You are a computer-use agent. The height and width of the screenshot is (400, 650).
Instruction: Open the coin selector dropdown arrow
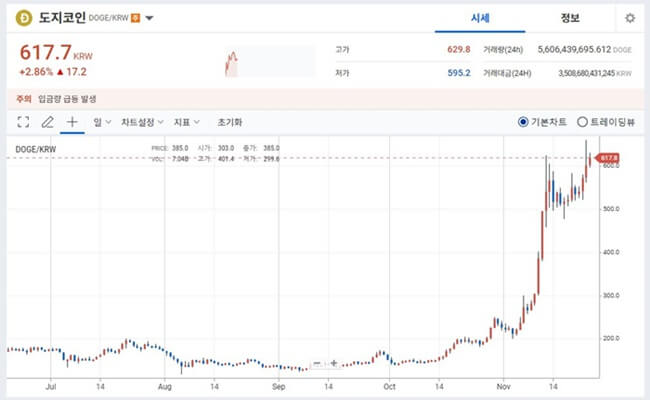coord(150,18)
